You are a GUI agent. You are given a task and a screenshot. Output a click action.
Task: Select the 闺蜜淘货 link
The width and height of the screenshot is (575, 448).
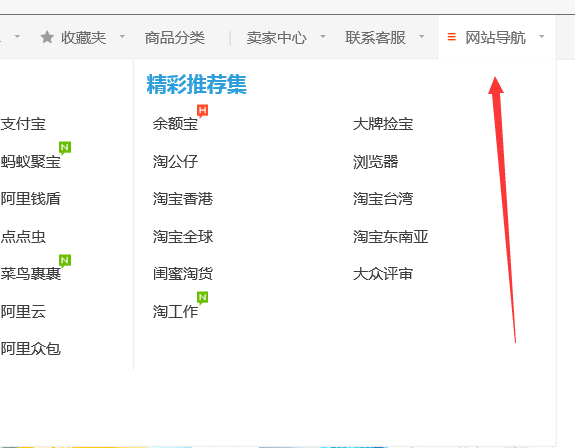coord(183,274)
